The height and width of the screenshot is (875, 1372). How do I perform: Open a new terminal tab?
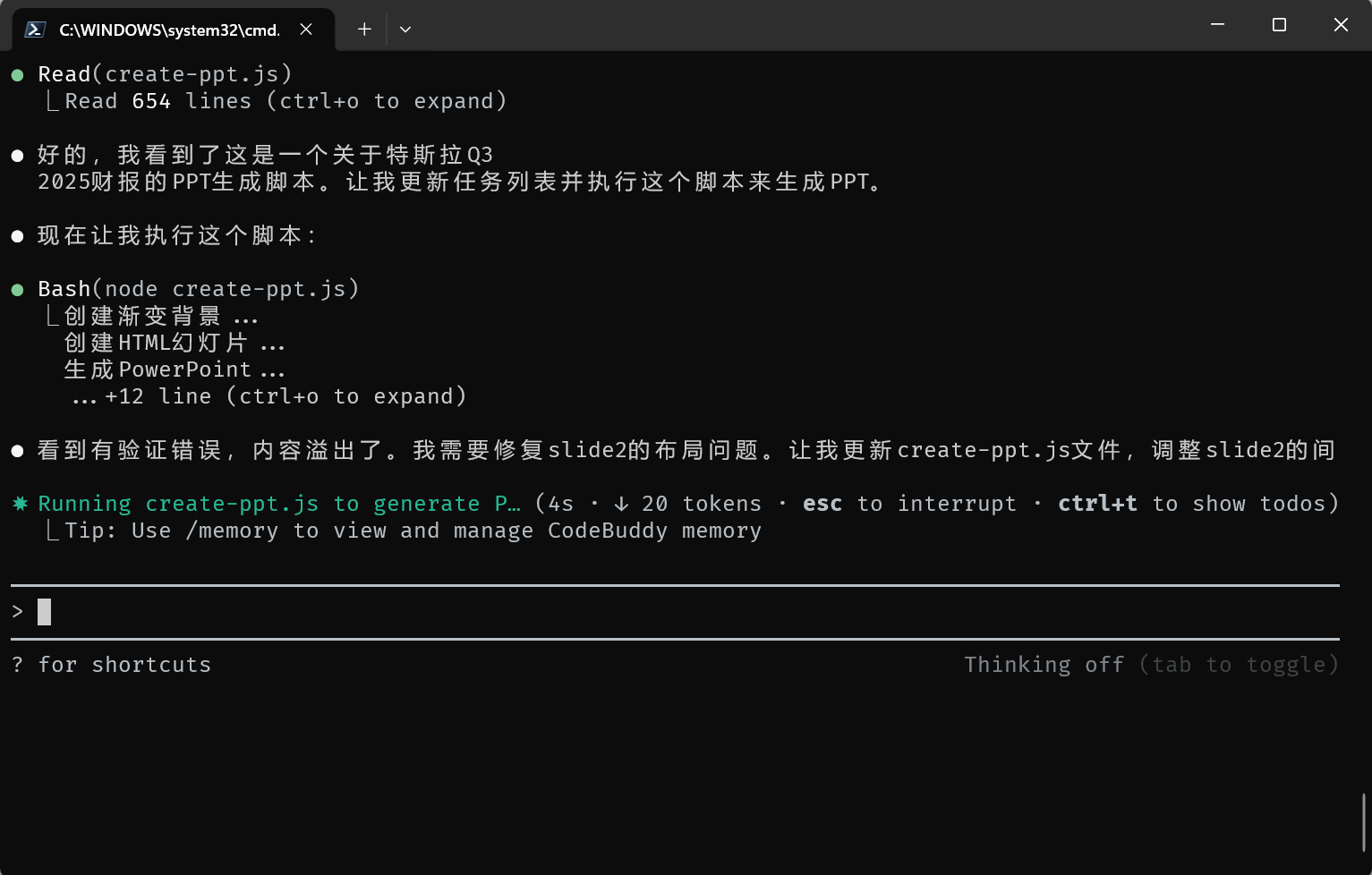click(x=364, y=30)
